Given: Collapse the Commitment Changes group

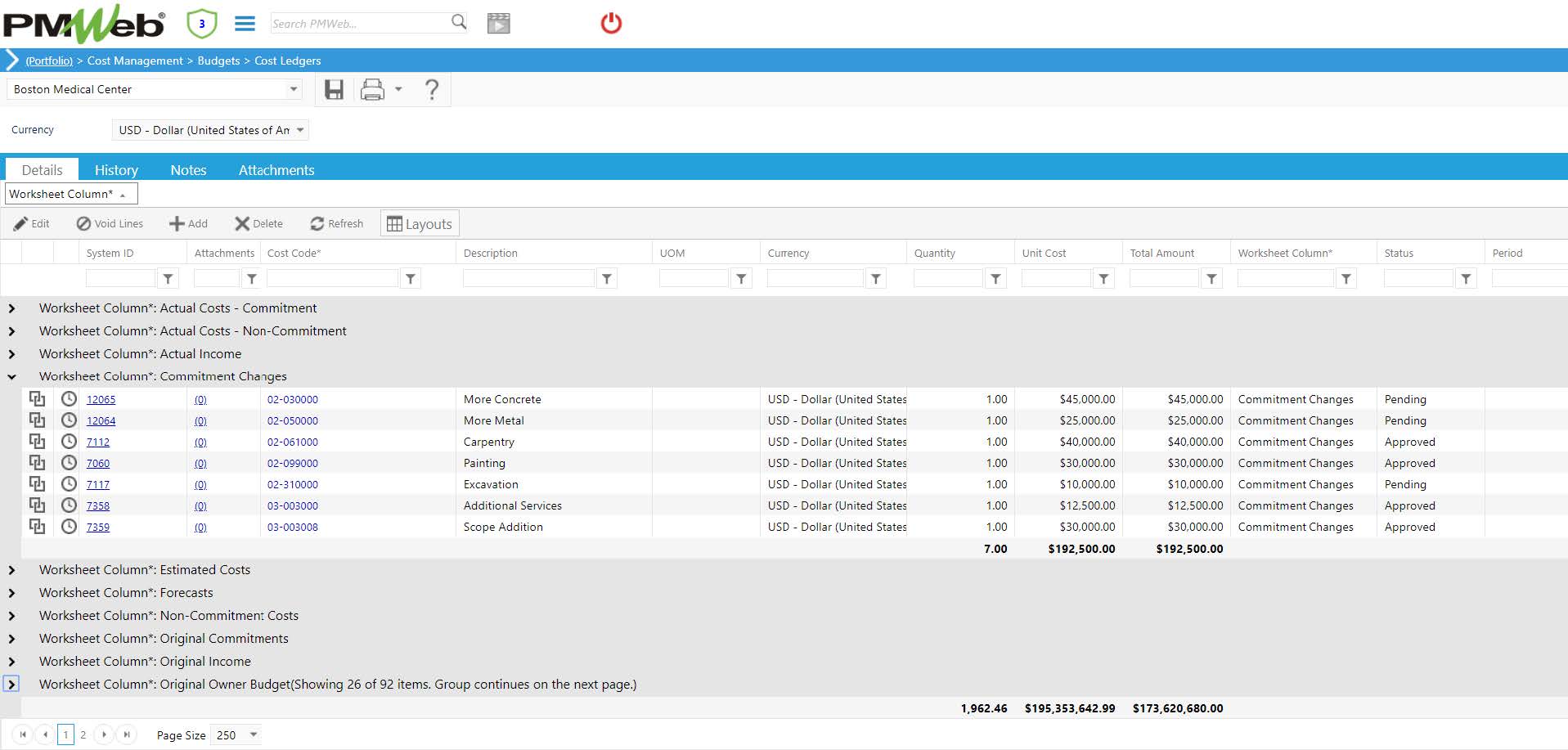Looking at the screenshot, I should [x=11, y=377].
